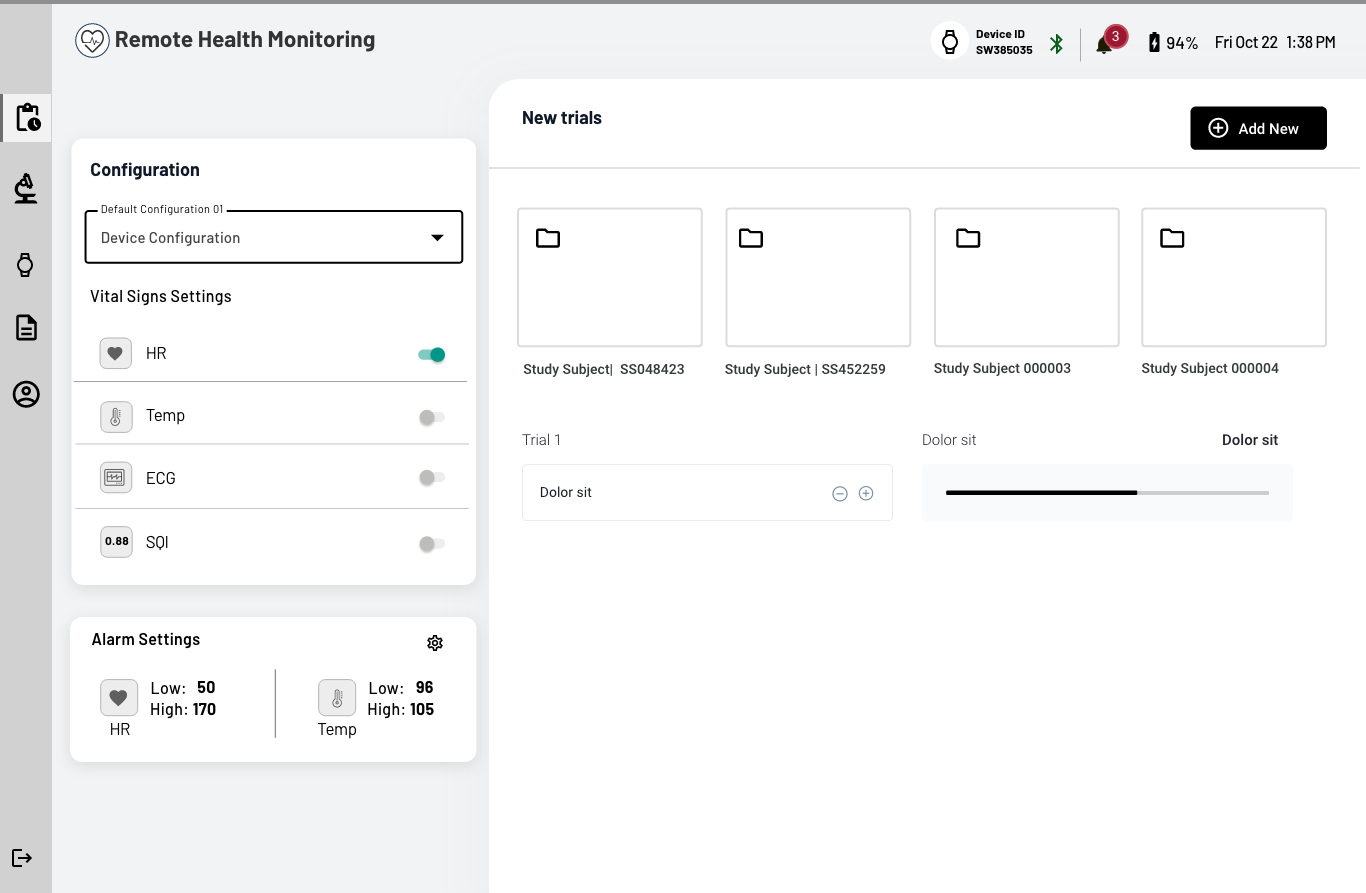Click the New trials heading

(x=562, y=118)
